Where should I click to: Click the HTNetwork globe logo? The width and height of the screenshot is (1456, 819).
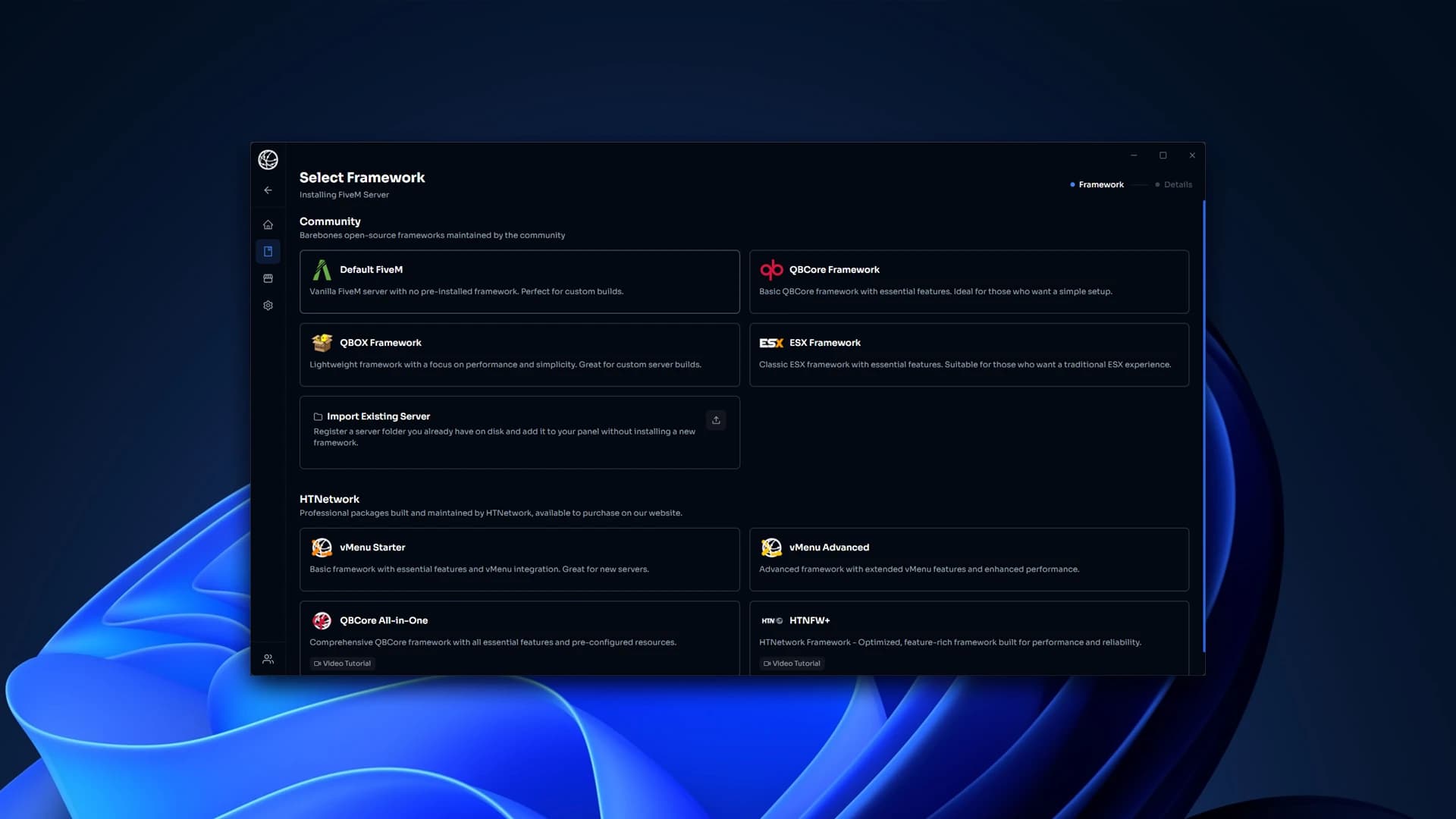coord(268,159)
